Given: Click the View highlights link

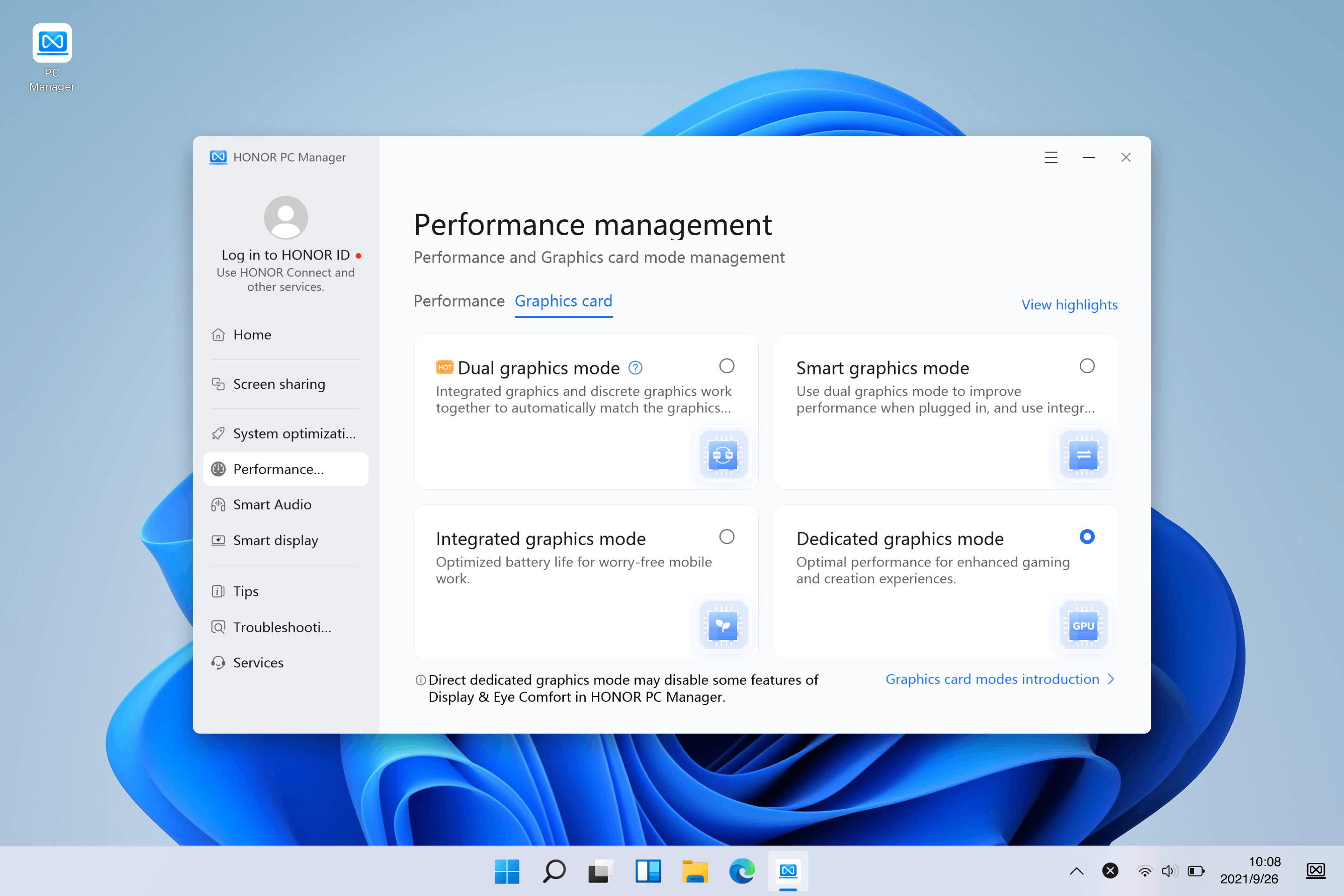Looking at the screenshot, I should coord(1070,305).
